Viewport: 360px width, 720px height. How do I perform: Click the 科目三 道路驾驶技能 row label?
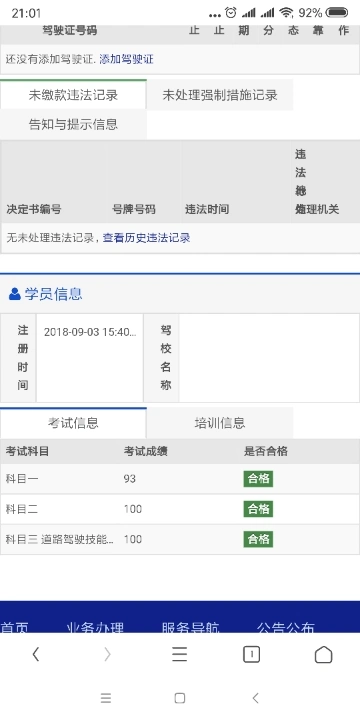click(x=60, y=540)
